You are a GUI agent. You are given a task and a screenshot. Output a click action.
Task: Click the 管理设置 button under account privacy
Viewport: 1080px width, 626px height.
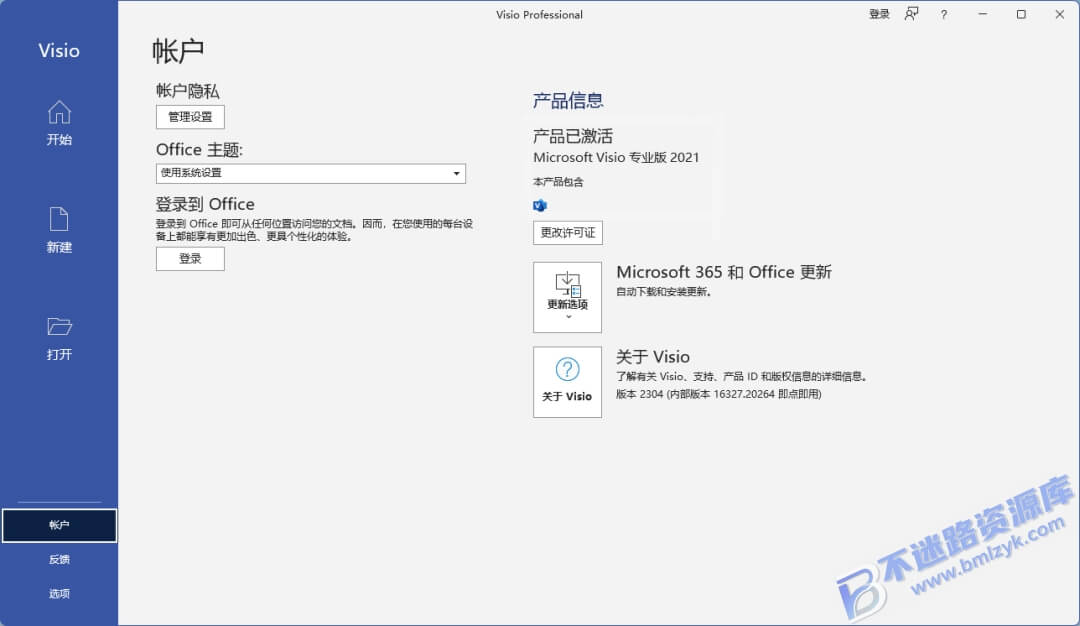190,117
